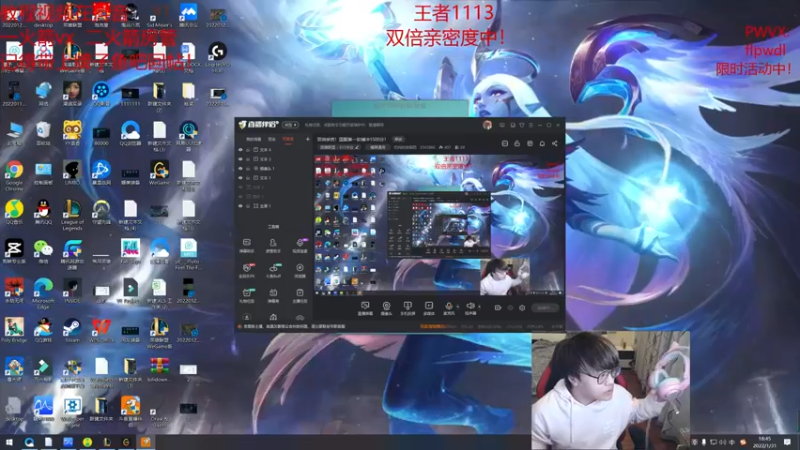Click the webcam preview thumbnail in streaming app
Image resolution: width=800 pixels, height=450 pixels.
pos(505,277)
